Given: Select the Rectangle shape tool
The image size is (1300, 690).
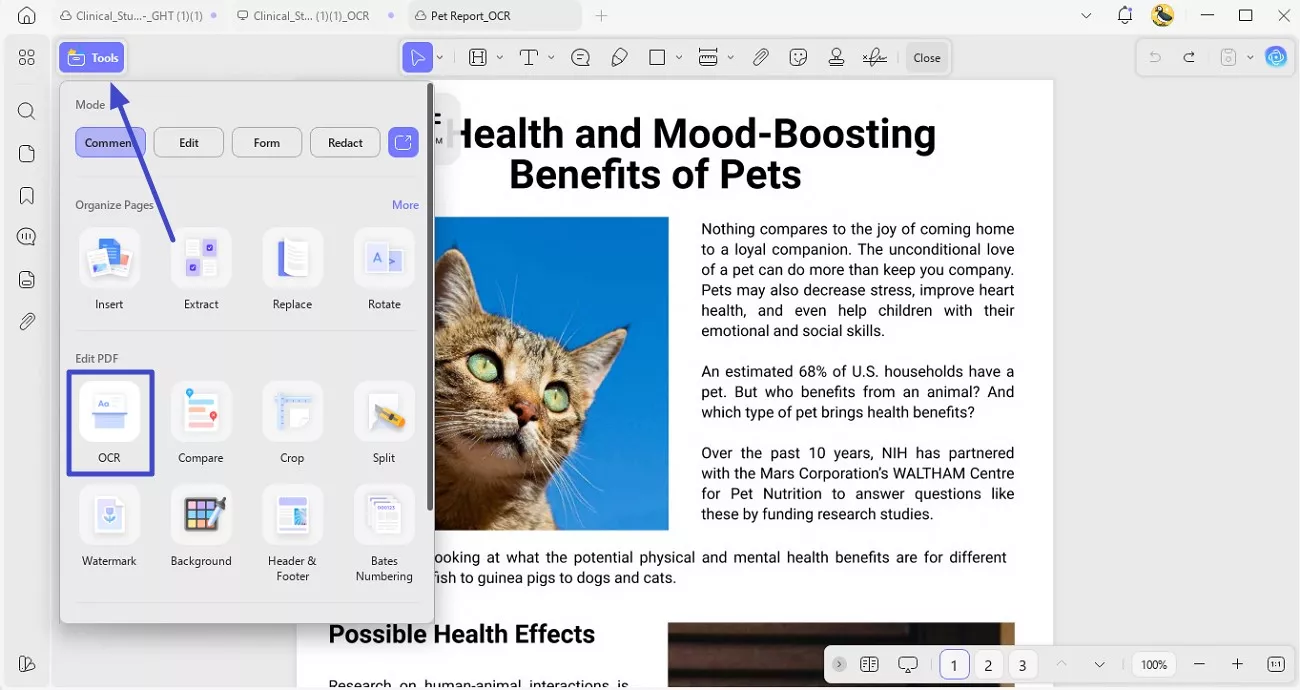Looking at the screenshot, I should [x=657, y=58].
